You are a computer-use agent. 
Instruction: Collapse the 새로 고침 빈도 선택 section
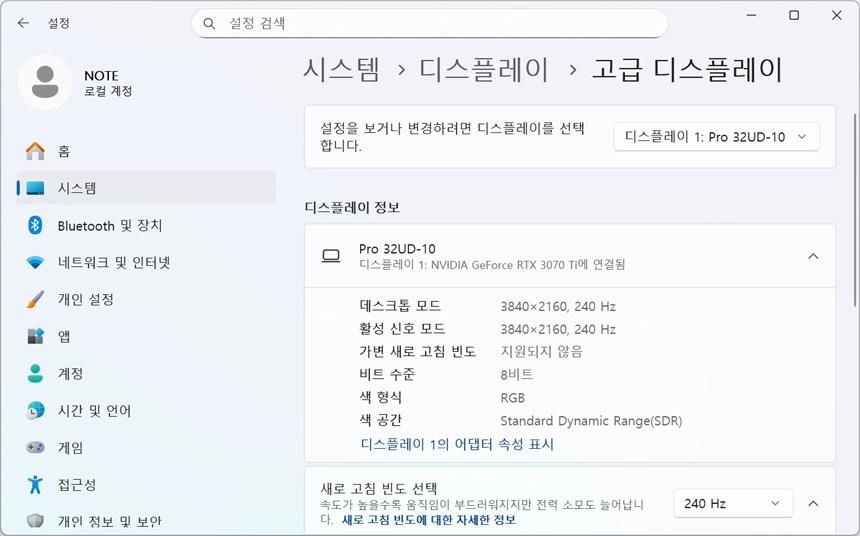tap(813, 503)
